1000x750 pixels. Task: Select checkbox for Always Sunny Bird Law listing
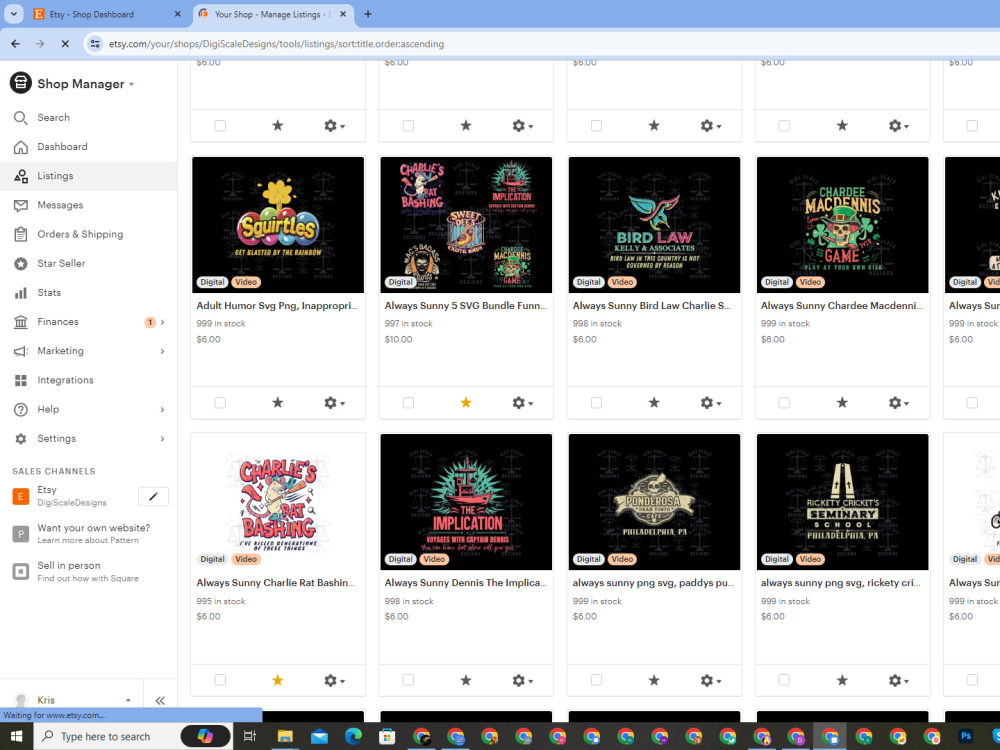596,403
